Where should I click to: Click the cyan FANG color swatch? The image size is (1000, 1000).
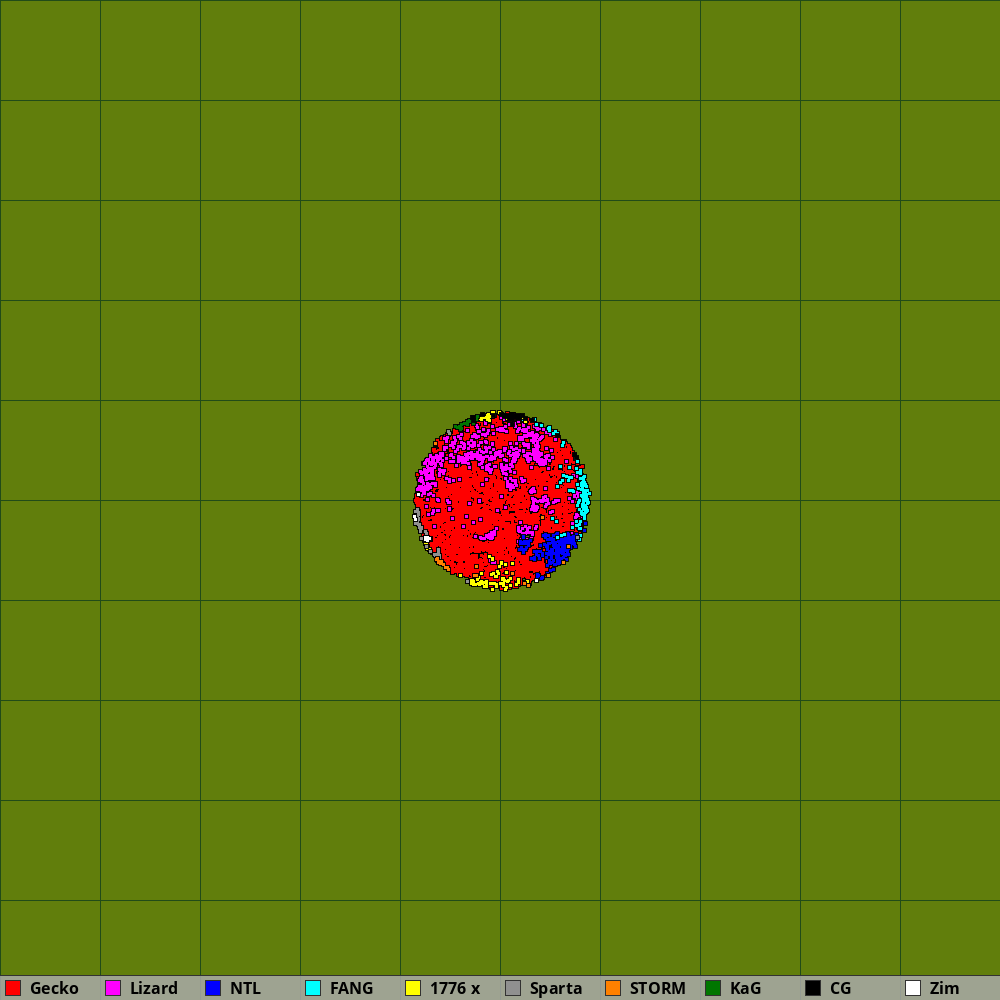313,988
